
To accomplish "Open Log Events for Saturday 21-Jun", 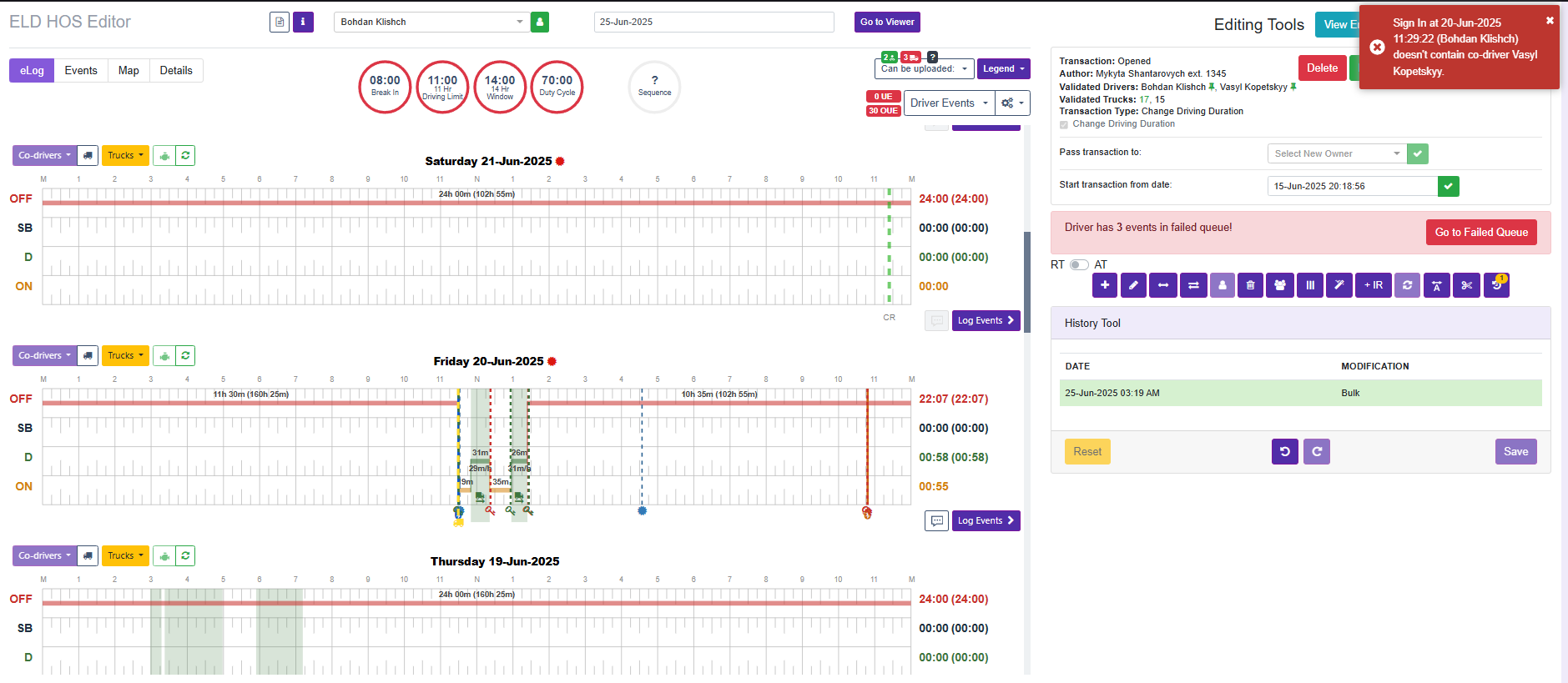I will (x=986, y=320).
